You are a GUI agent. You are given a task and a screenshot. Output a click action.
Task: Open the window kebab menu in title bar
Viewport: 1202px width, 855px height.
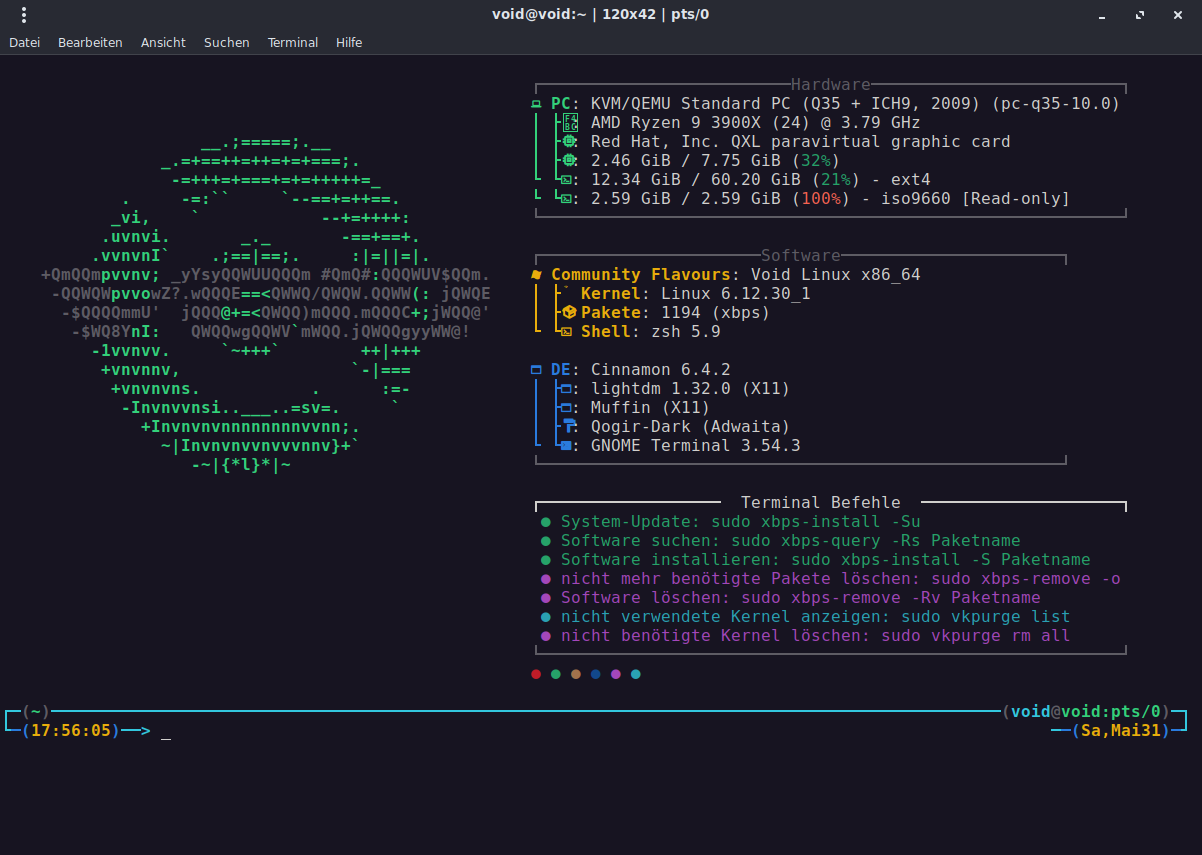(23, 15)
